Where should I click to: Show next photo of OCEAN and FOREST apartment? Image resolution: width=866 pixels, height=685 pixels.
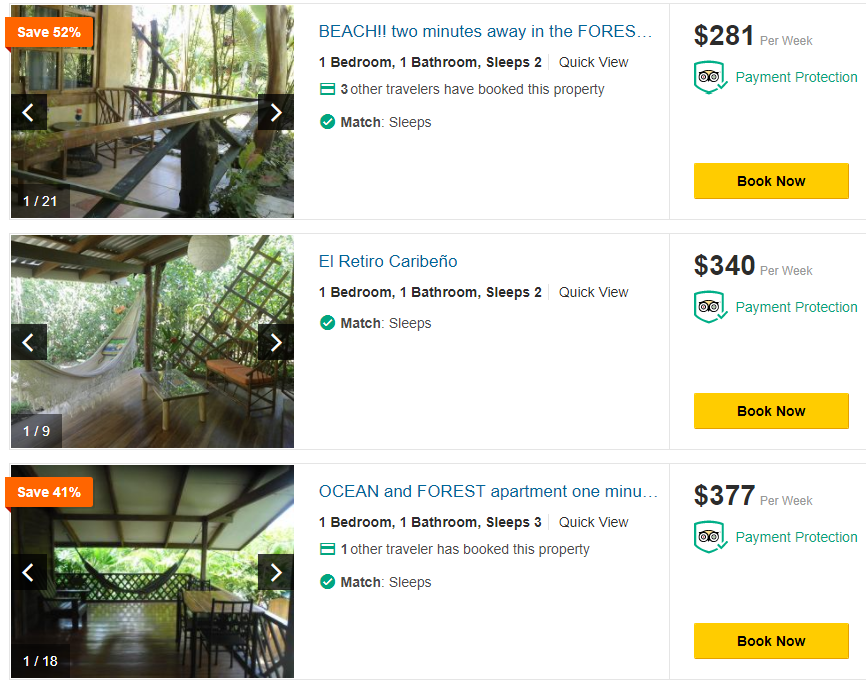click(275, 572)
